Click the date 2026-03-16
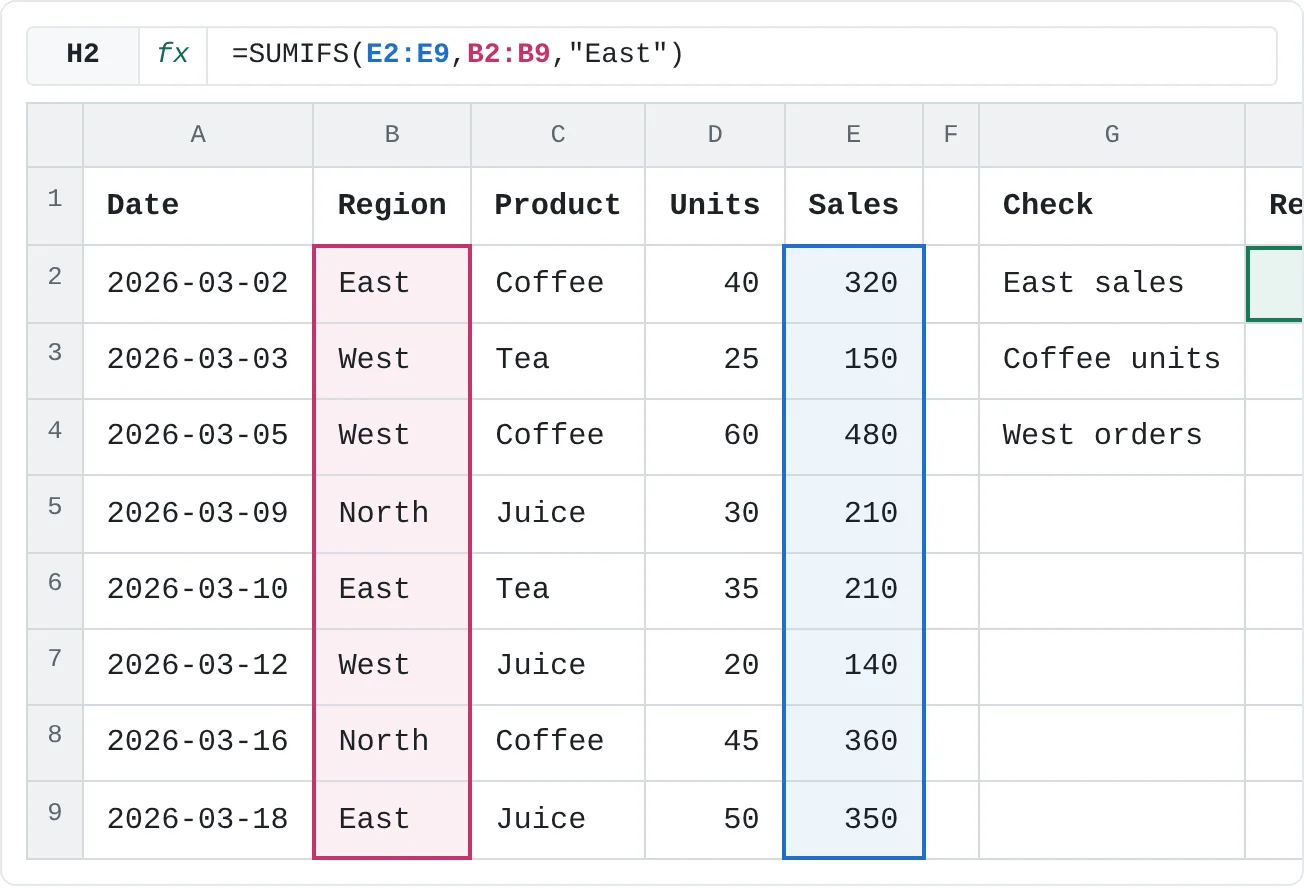 [x=198, y=742]
